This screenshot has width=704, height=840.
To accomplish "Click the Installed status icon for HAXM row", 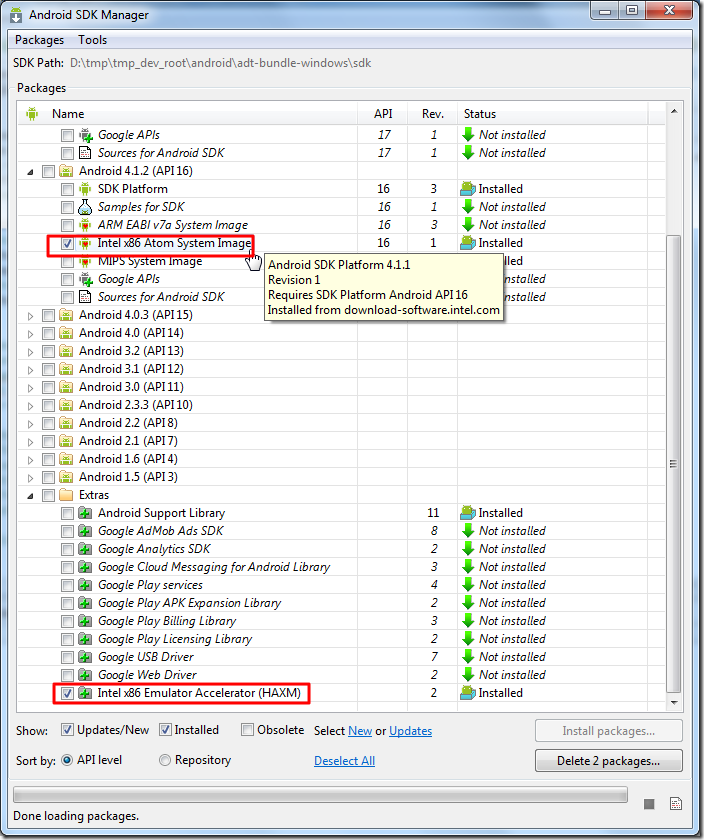I will point(468,693).
